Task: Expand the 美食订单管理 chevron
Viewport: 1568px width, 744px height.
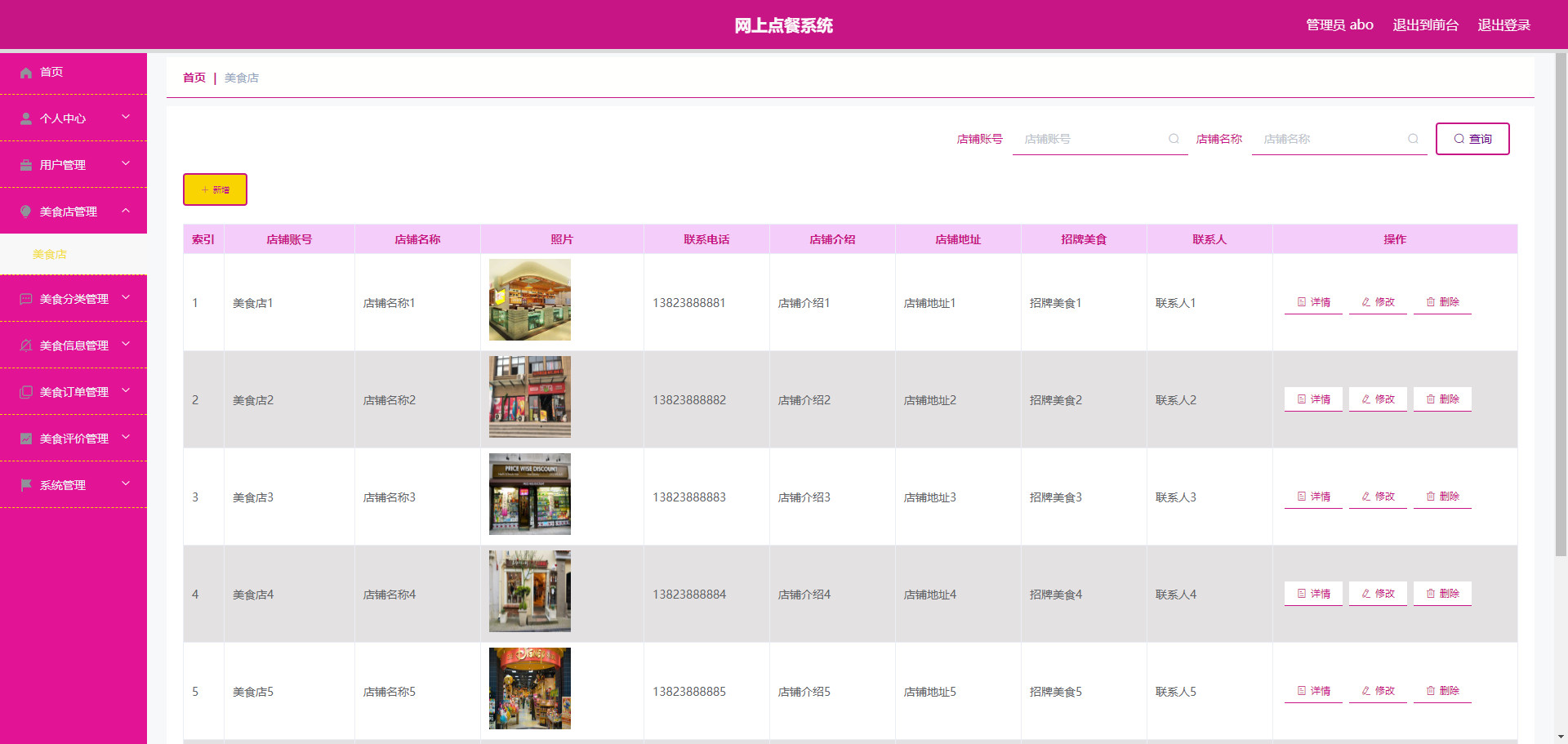Action: click(x=126, y=390)
